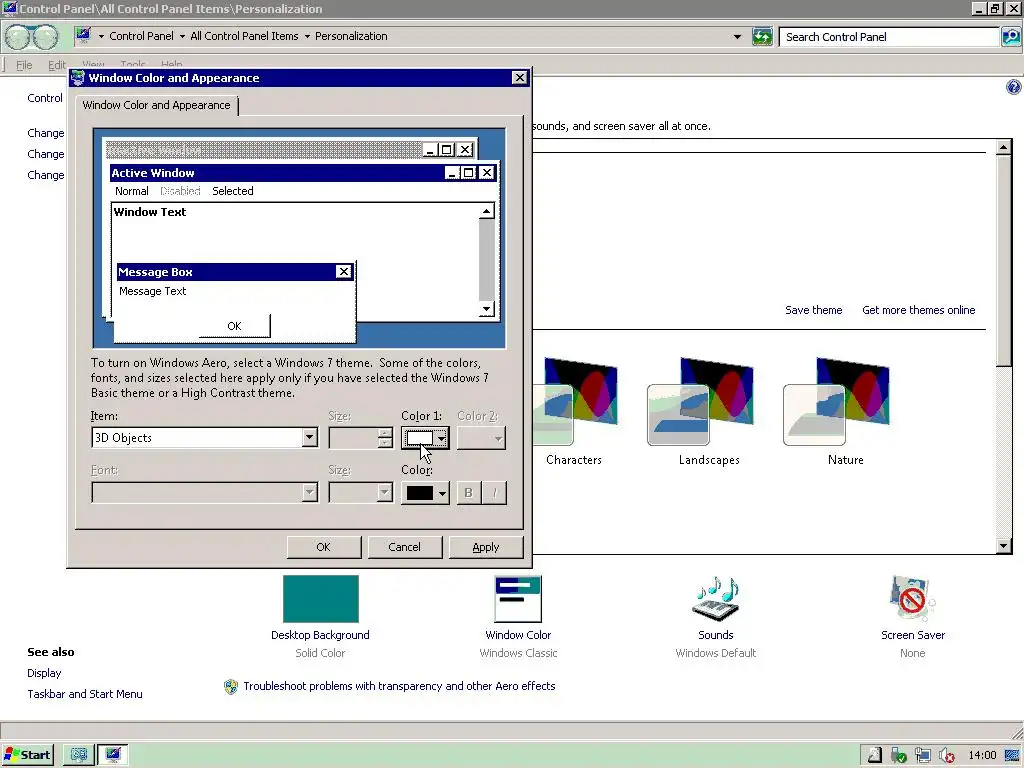Open the help question mark icon
The height and width of the screenshot is (768, 1024).
pos(1014,87)
